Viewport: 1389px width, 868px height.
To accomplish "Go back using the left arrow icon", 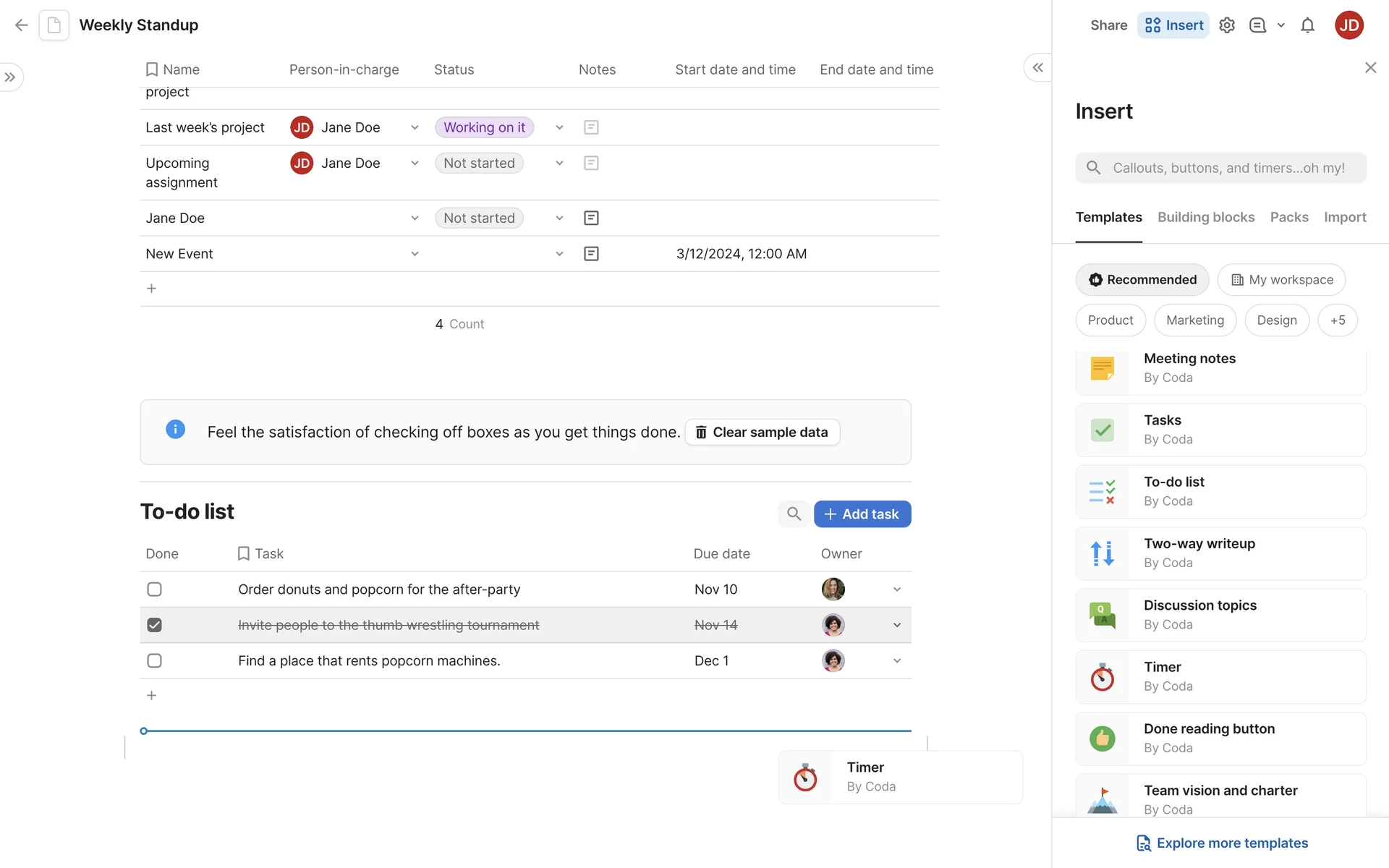I will pyautogui.click(x=21, y=25).
